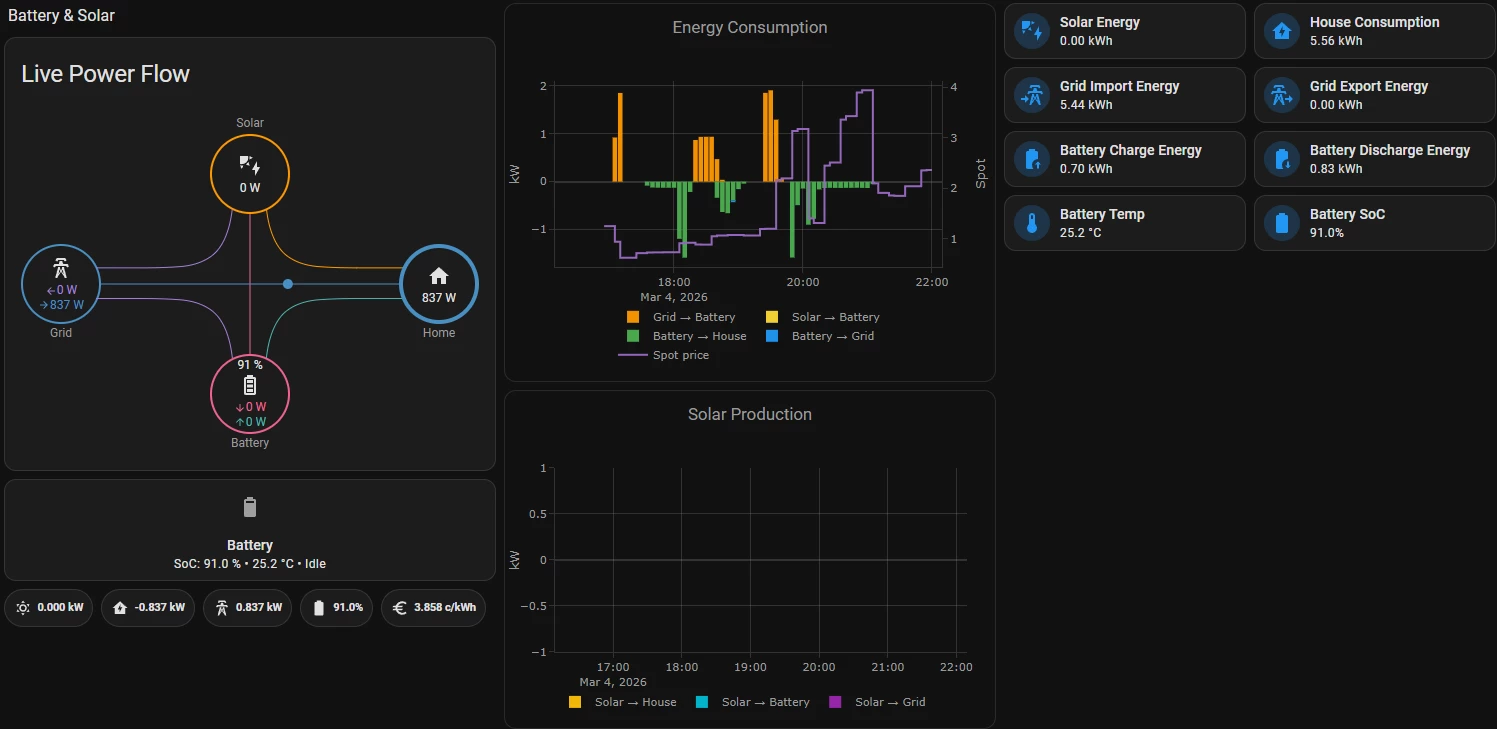This screenshot has width=1497, height=729.
Task: Click the 0.70 kWh Battery Charge Energy value
Action: pyautogui.click(x=1086, y=169)
